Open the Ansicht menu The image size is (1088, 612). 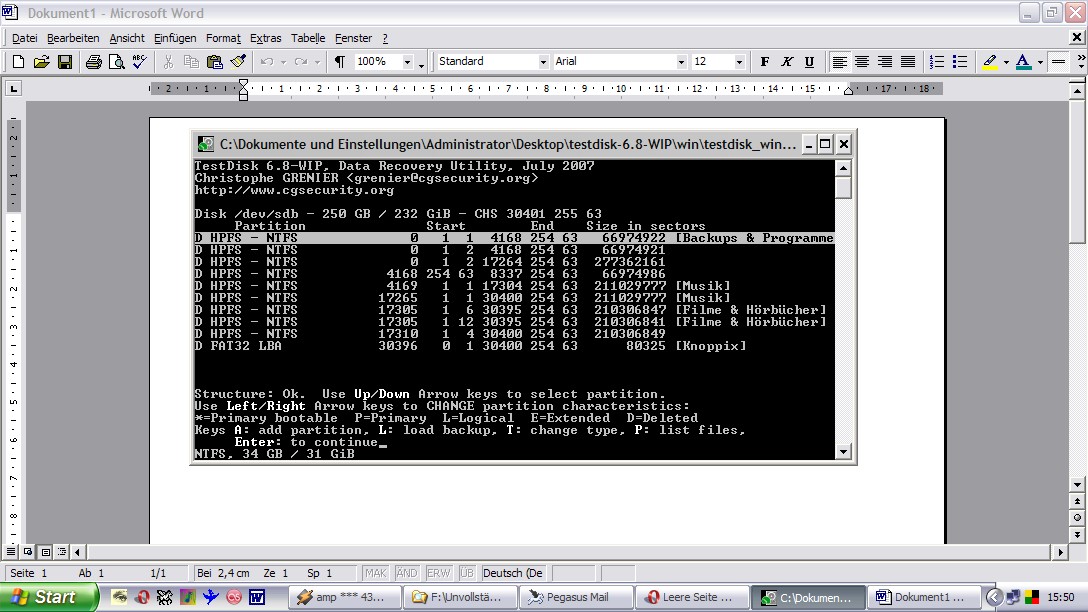coord(127,38)
